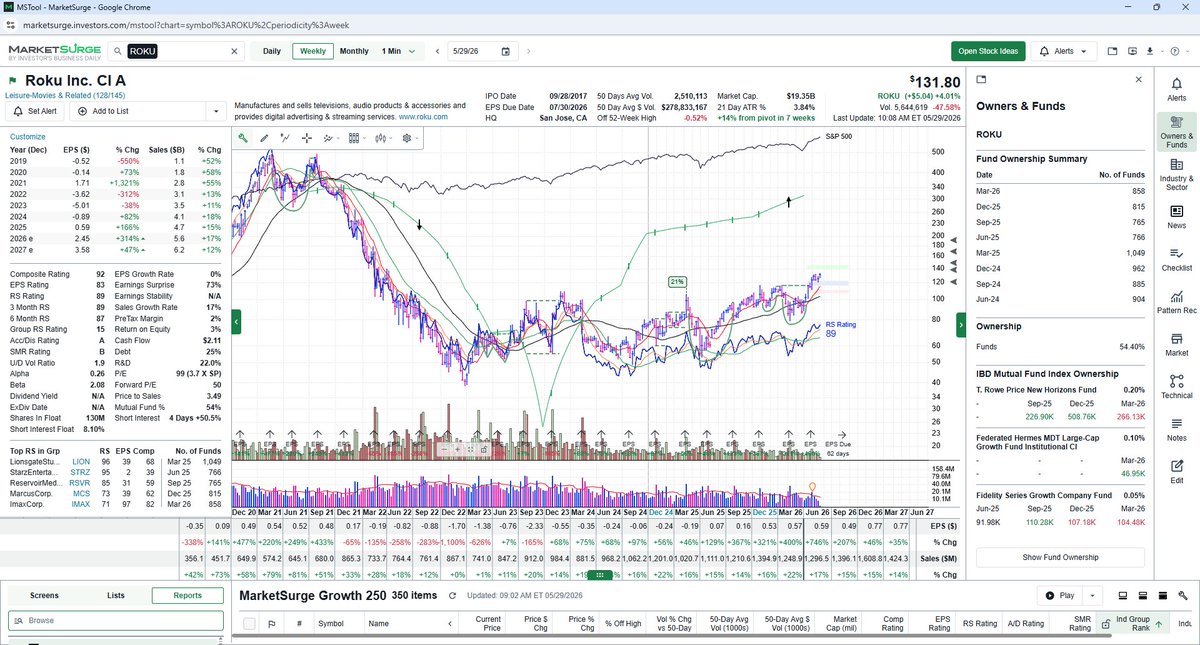Open the Checklist sidebar icon

[1177, 258]
